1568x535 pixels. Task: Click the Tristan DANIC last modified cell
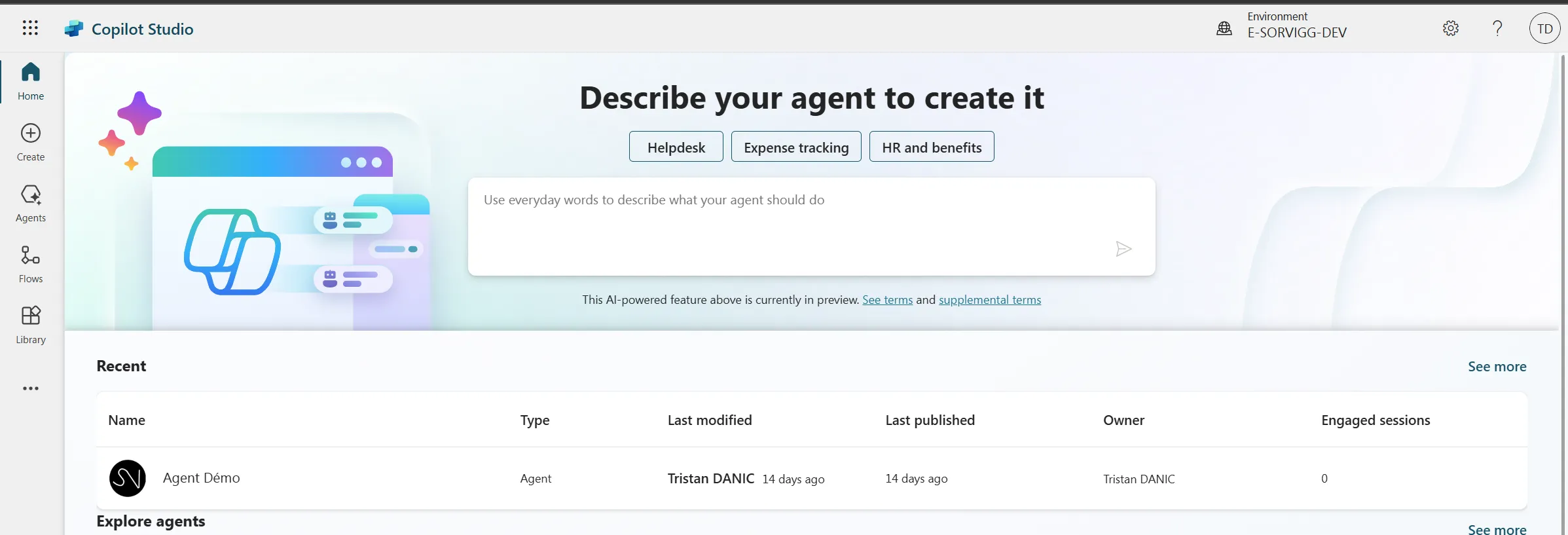click(x=746, y=479)
